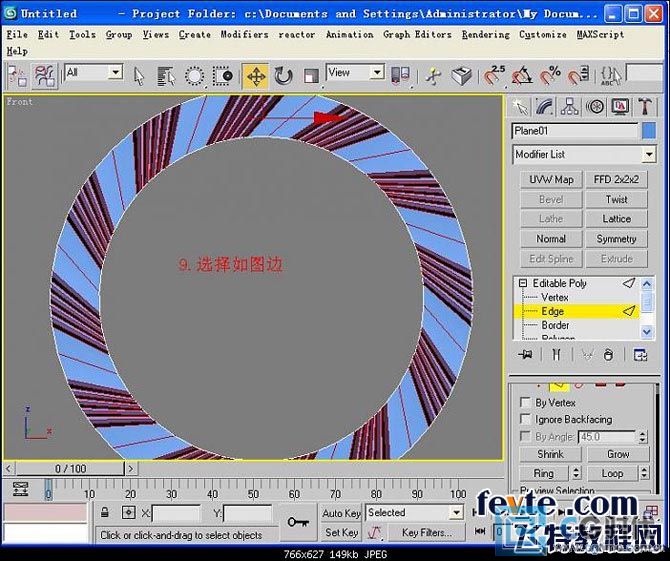The image size is (670, 561).
Task: Open the Motion command panel tab
Action: 595,107
